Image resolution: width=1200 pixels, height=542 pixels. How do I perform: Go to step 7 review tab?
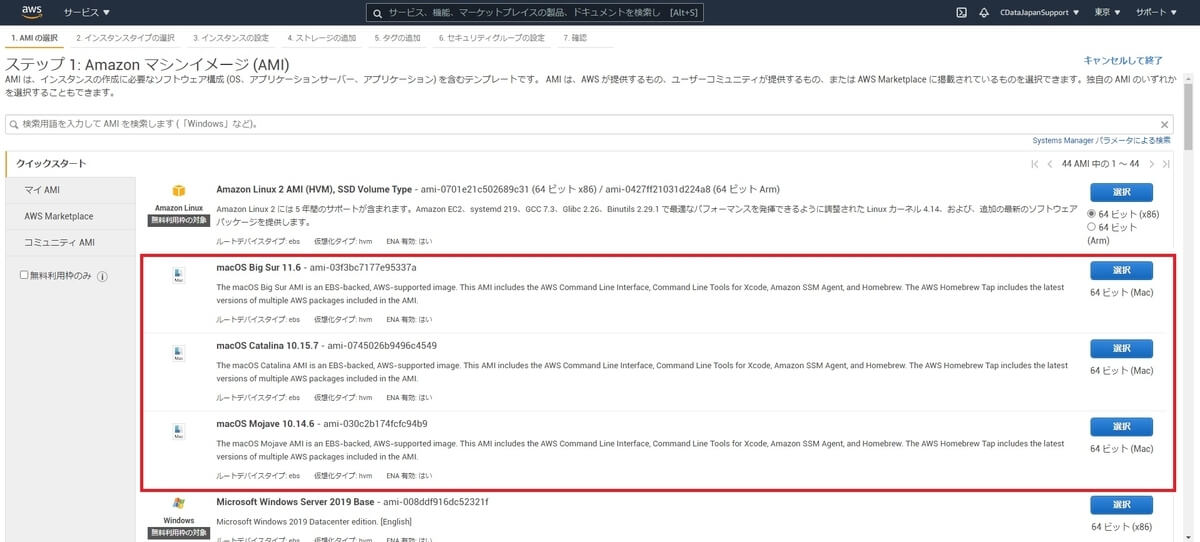575,38
